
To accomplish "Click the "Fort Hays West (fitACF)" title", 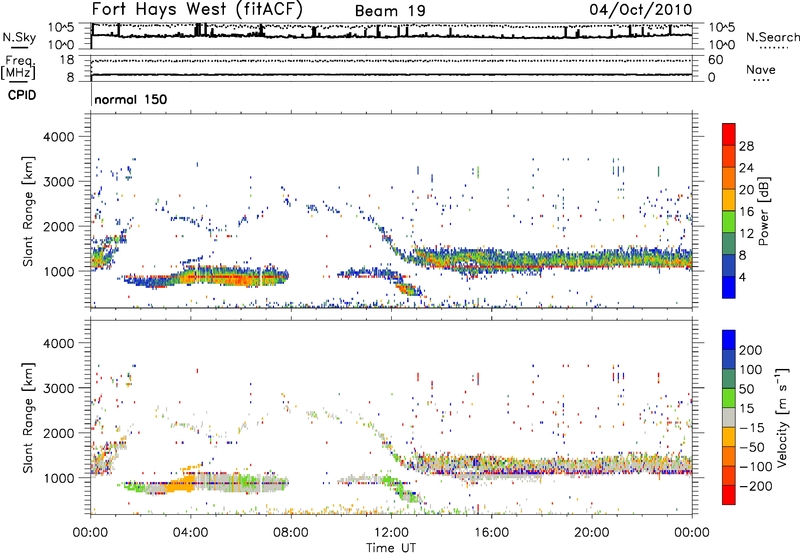I will click(x=197, y=9).
